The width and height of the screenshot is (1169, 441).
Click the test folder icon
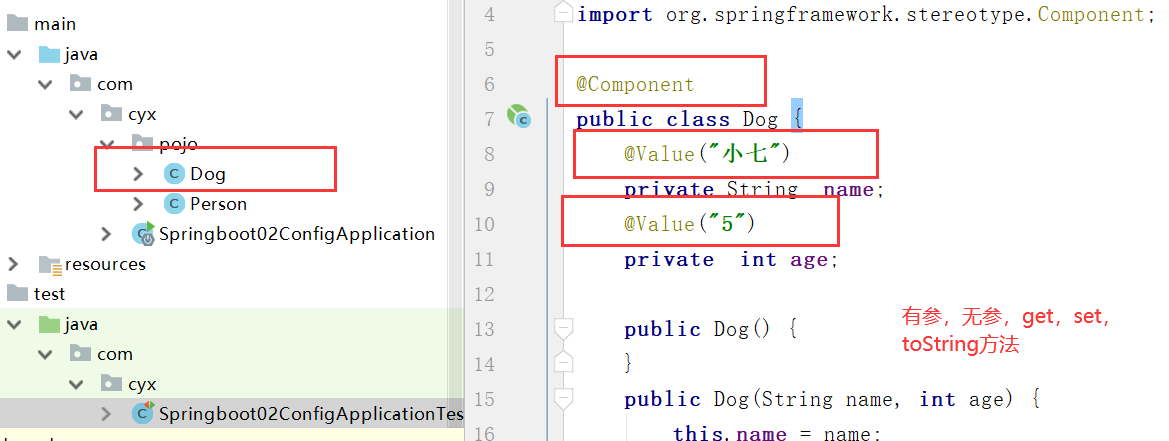tap(18, 294)
